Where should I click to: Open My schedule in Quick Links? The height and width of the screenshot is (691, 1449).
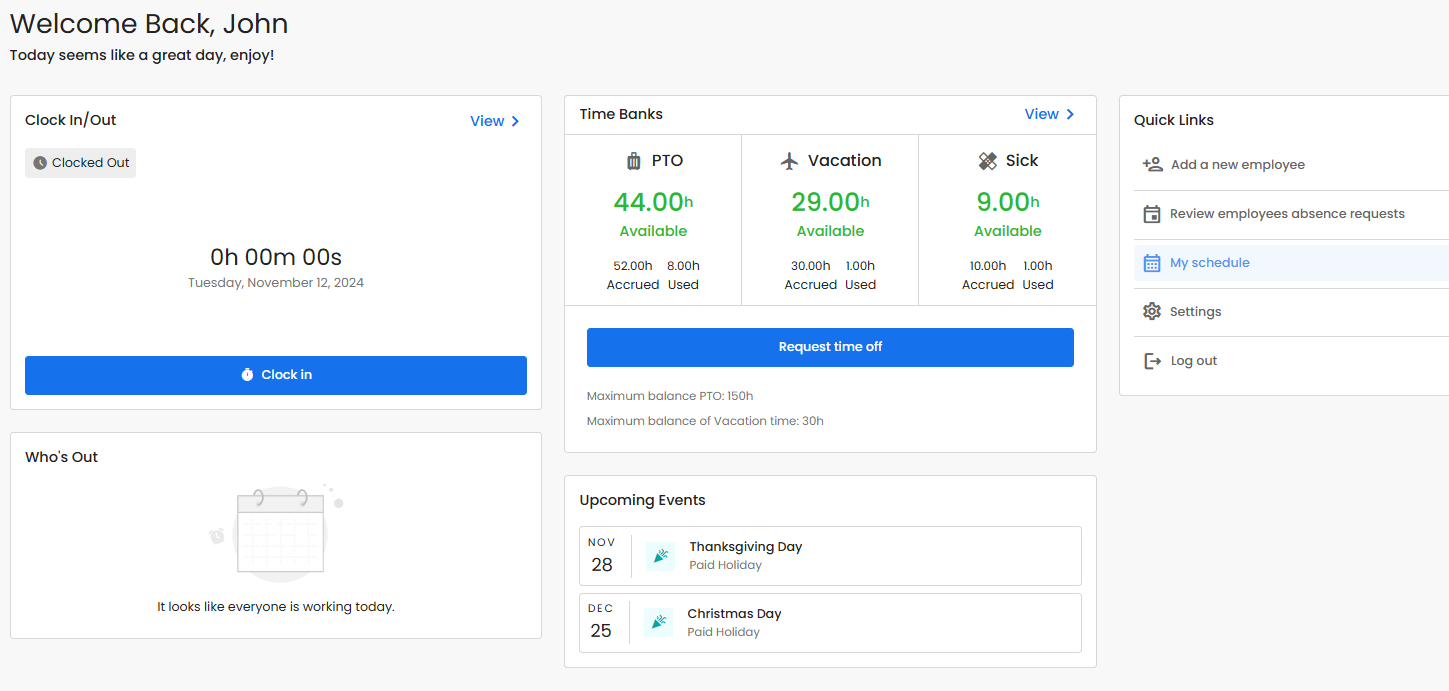(1210, 263)
